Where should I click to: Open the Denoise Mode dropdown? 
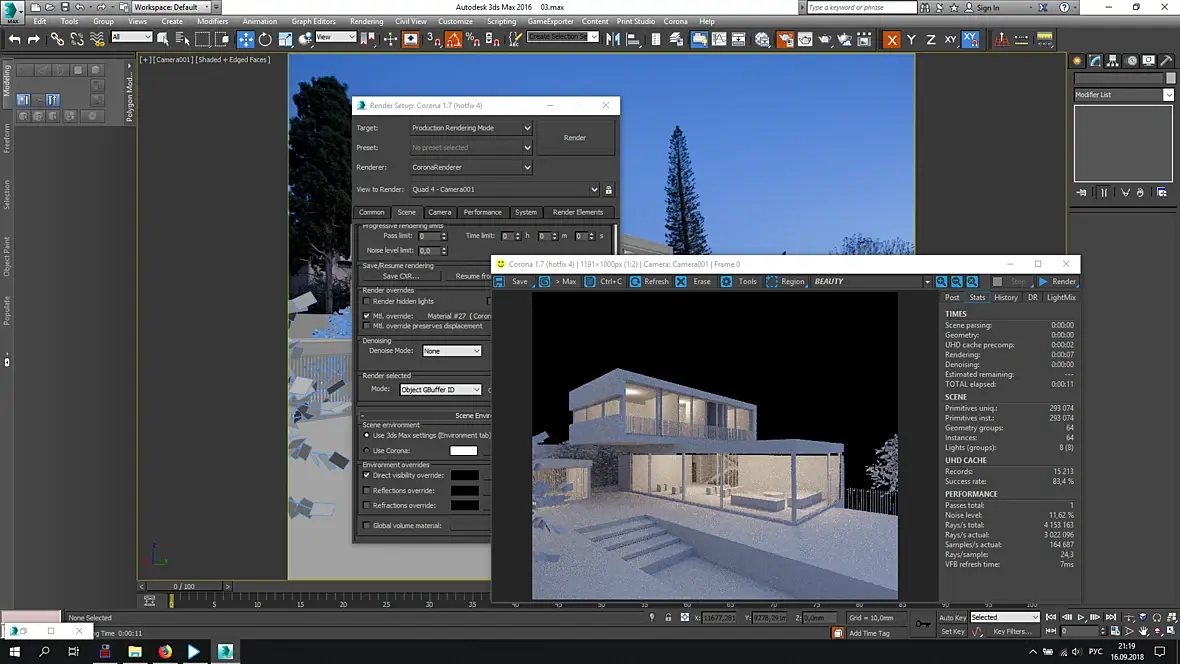(452, 351)
